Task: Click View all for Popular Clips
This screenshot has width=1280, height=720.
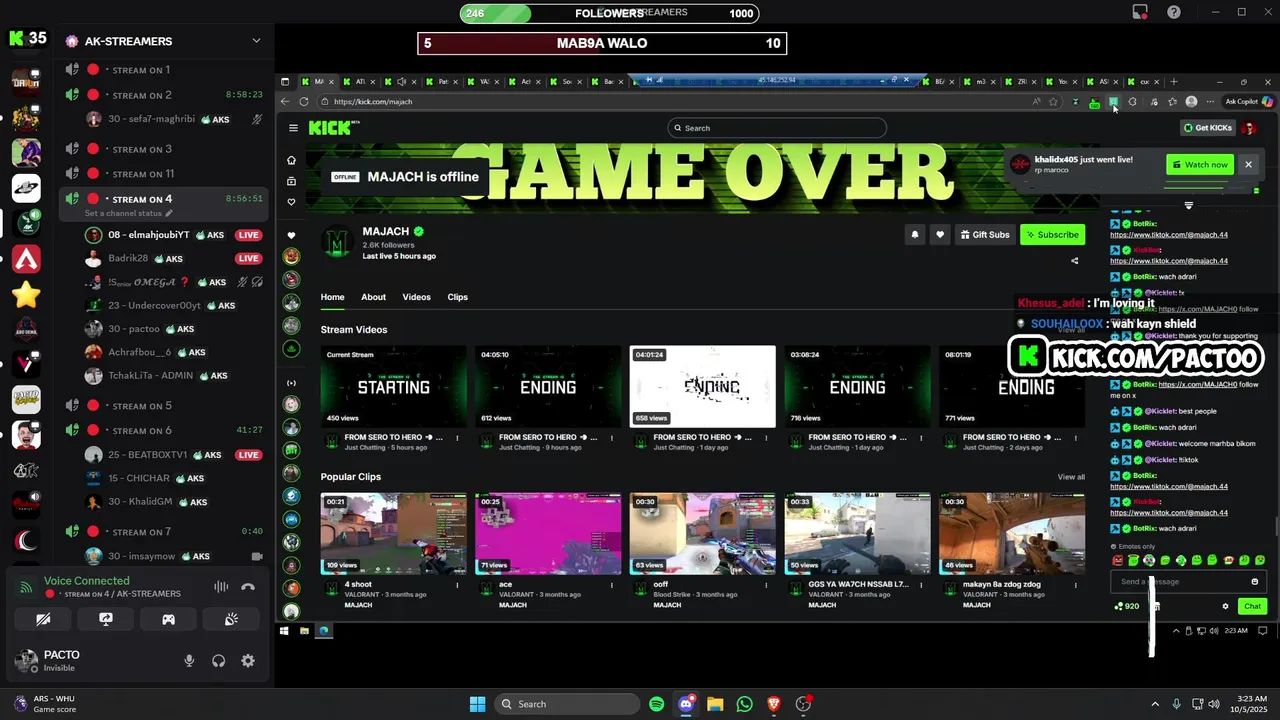Action: point(1071,477)
